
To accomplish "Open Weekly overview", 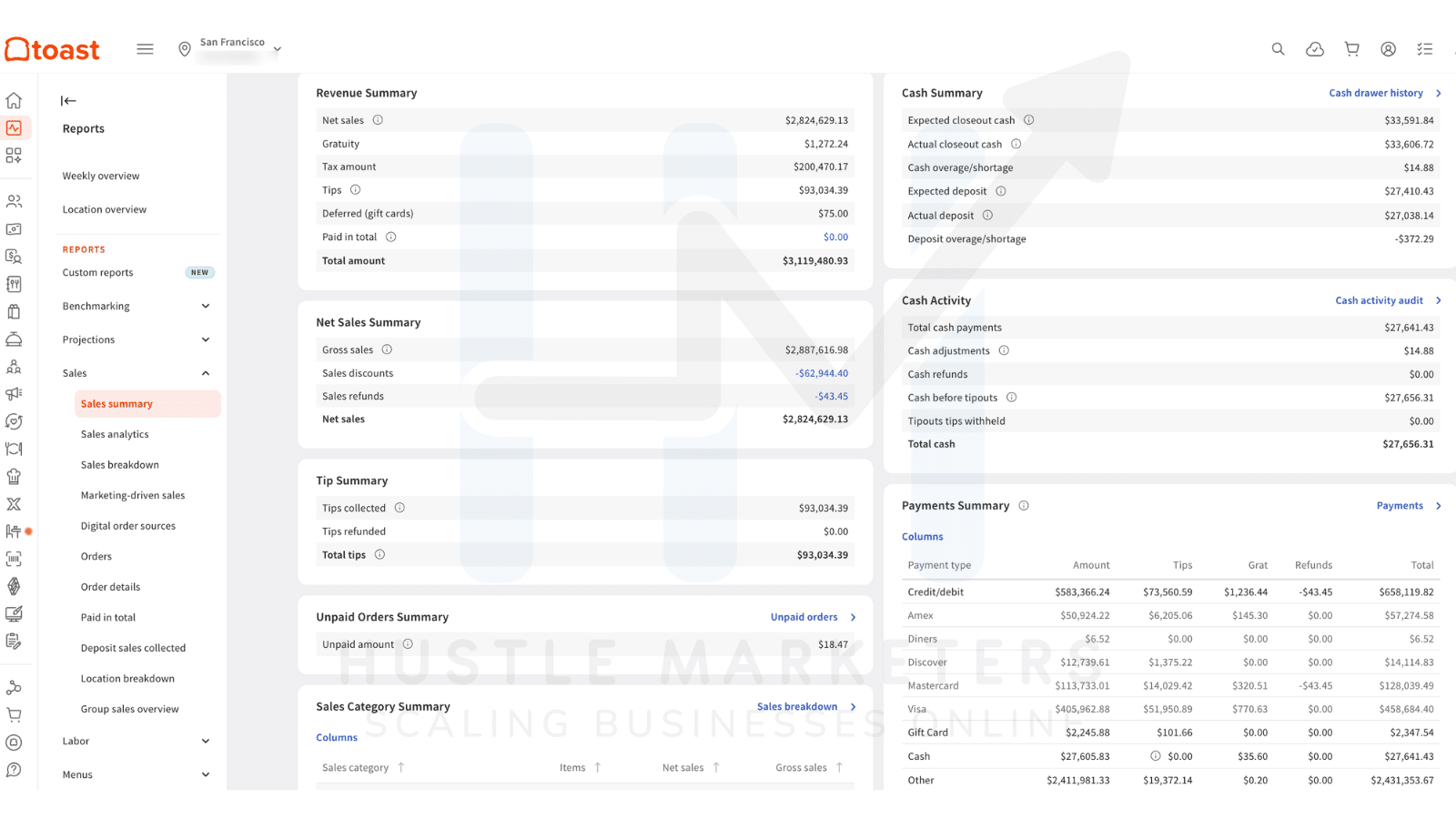I will click(x=101, y=177).
